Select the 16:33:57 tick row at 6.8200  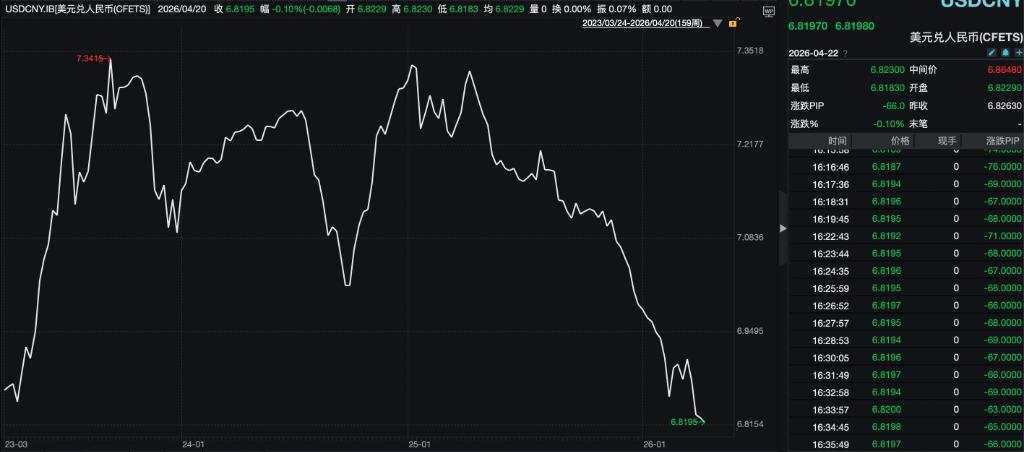coord(906,410)
